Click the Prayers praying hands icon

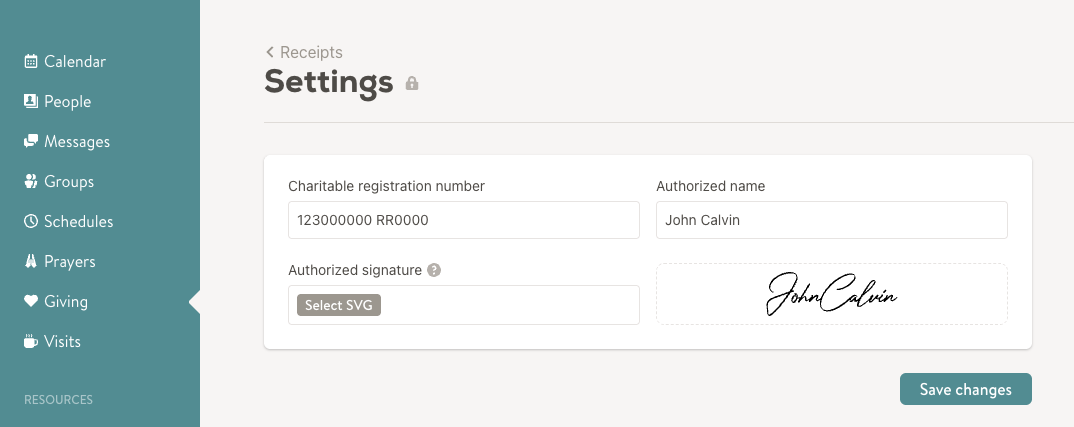point(31,262)
